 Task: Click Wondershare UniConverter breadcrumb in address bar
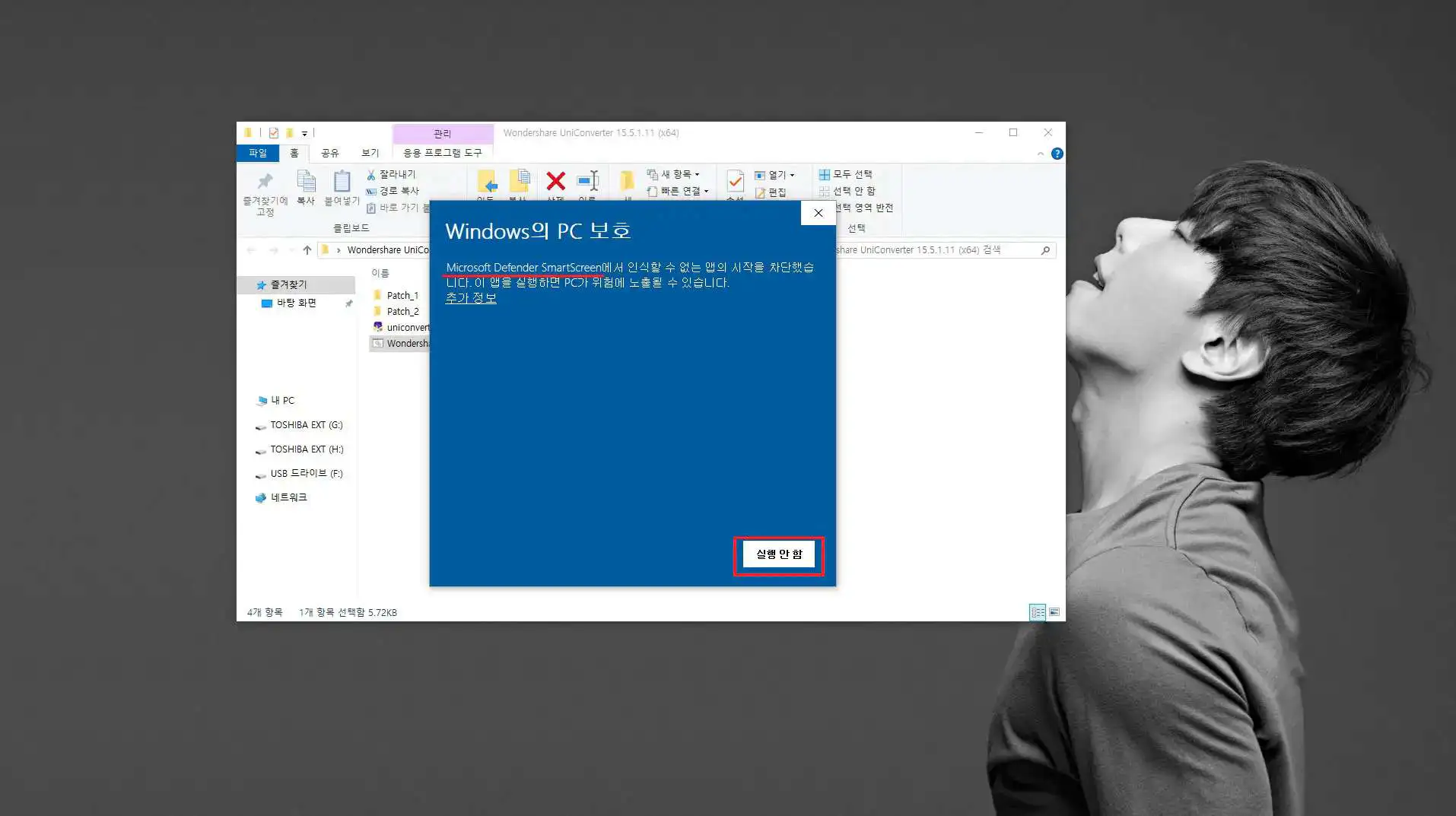(x=388, y=249)
